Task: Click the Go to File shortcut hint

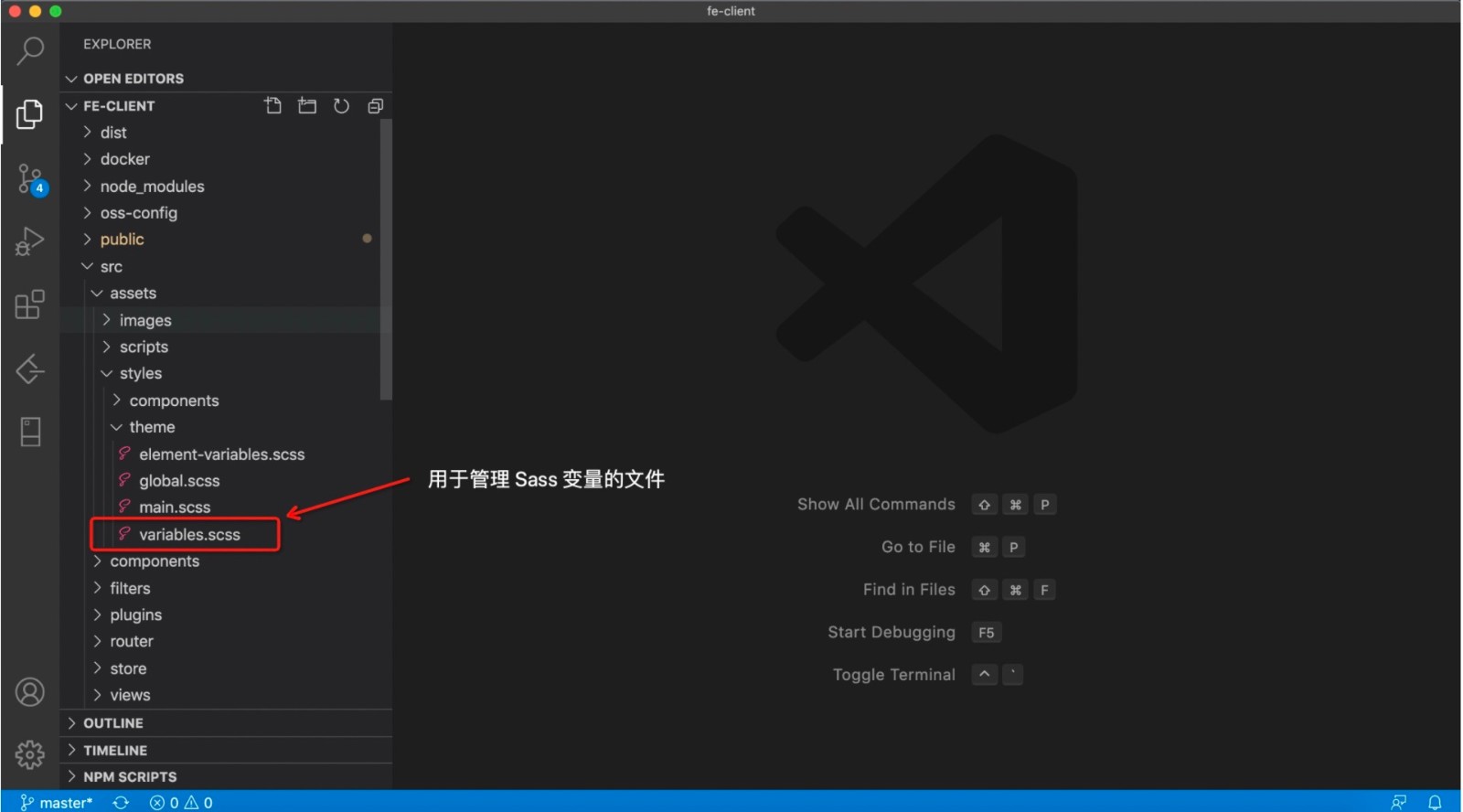Action: point(954,547)
